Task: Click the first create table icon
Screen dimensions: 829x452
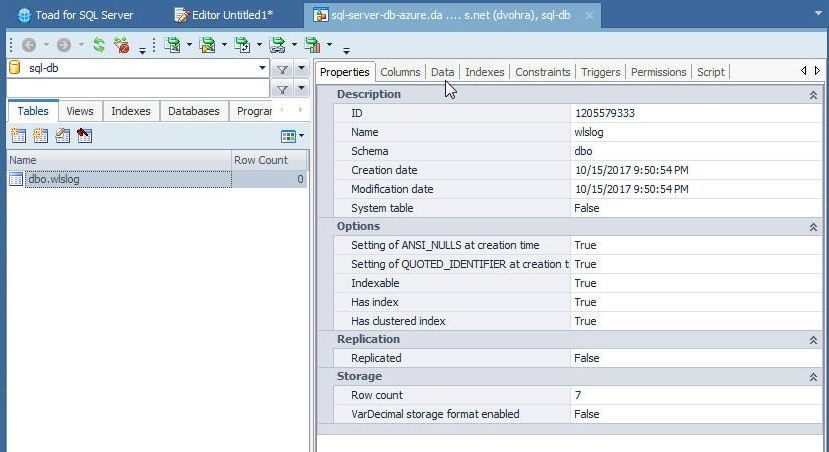Action: coord(19,136)
